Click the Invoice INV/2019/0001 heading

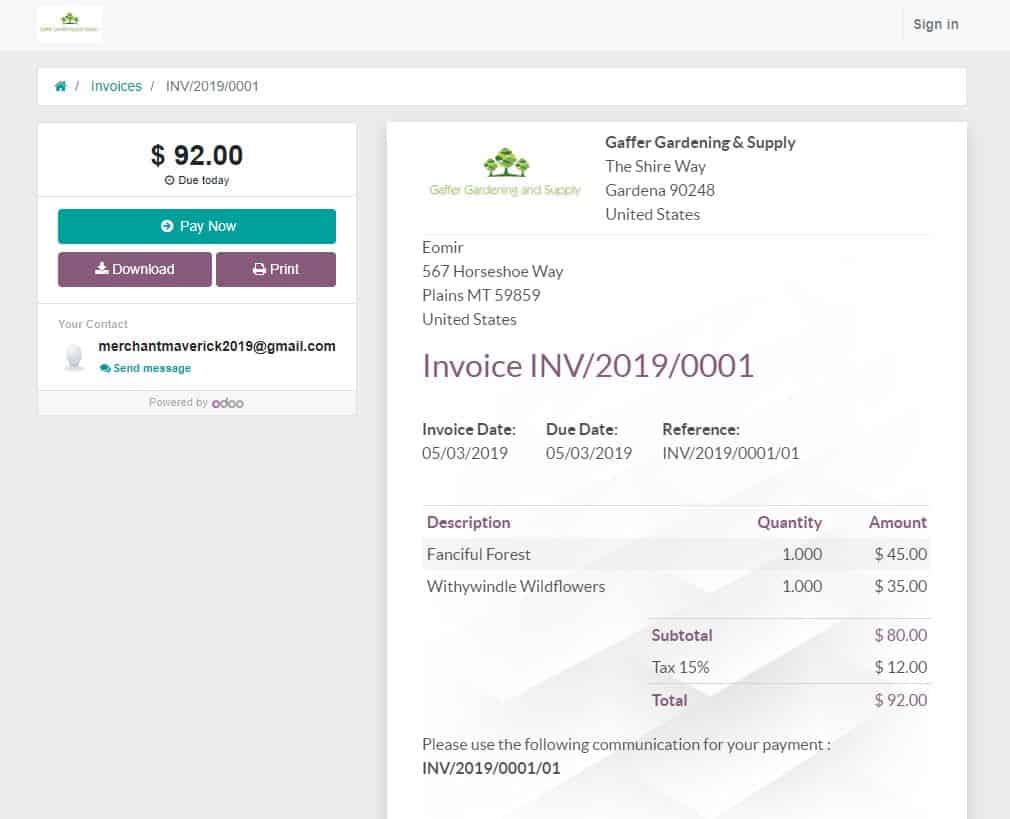click(x=587, y=366)
